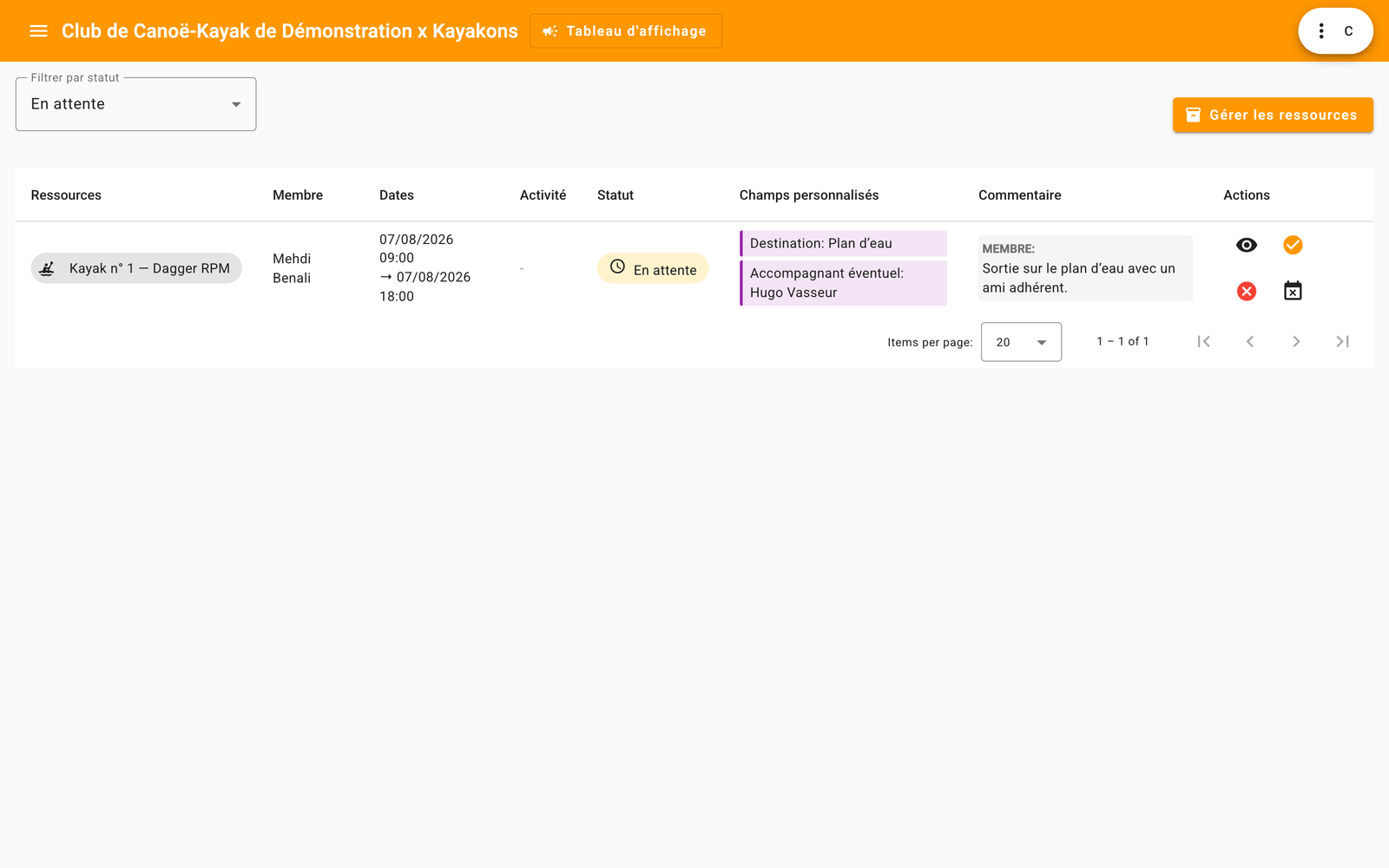This screenshot has height=868, width=1389.
Task: Click Gérer les ressources button
Action: pos(1273,115)
